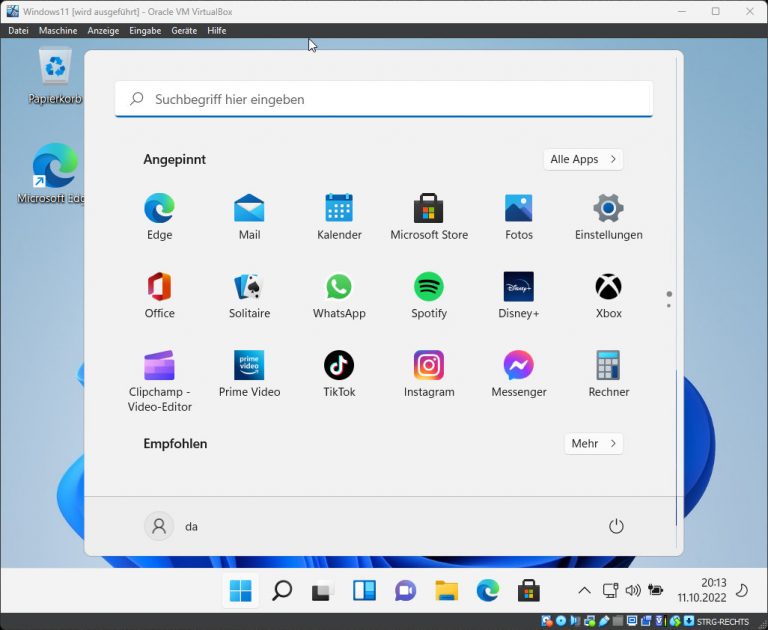The height and width of the screenshot is (630, 768).
Task: Open Task View on the taskbar
Action: pyautogui.click(x=323, y=591)
